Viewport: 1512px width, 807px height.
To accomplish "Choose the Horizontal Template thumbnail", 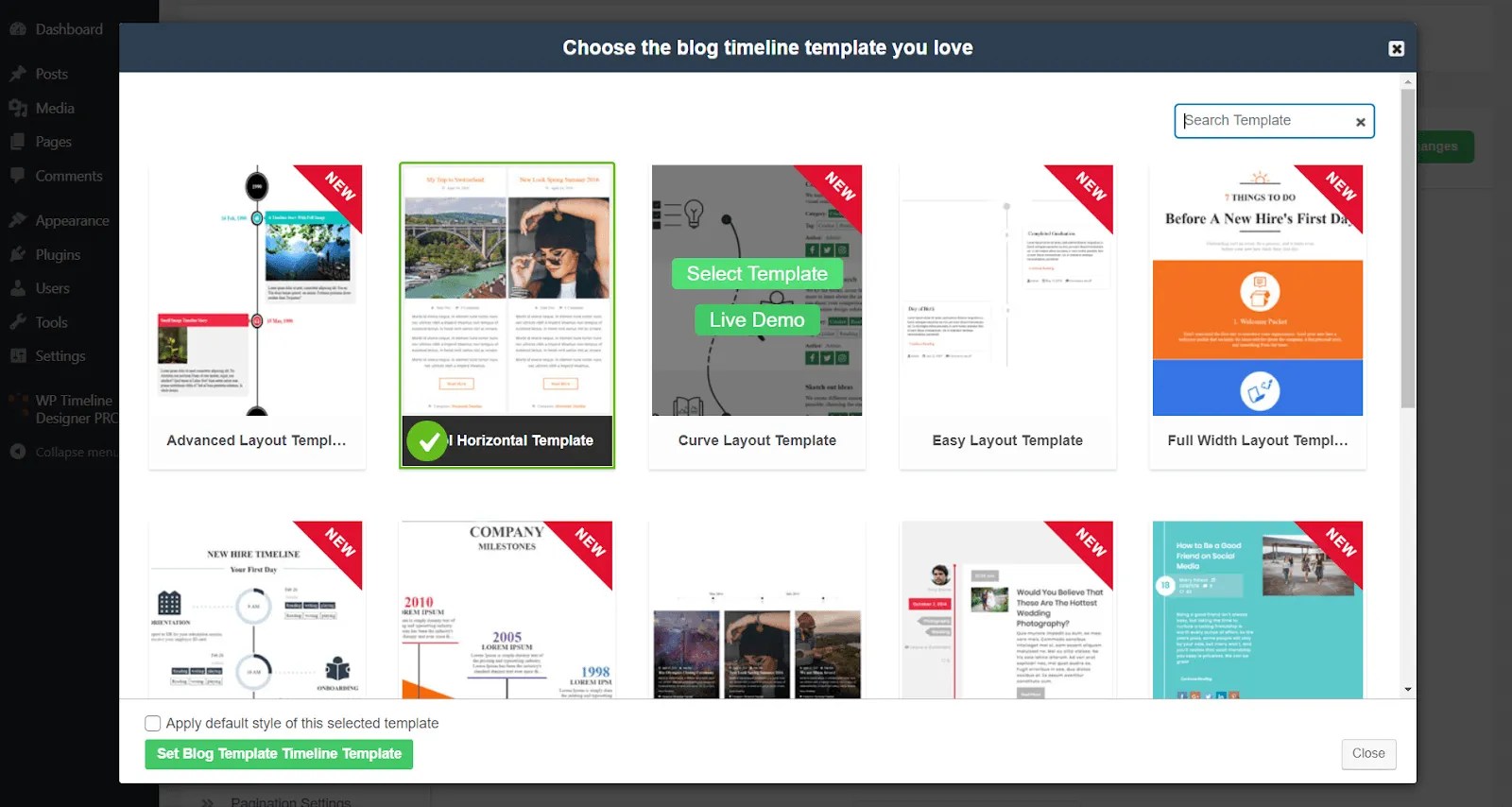I will tap(507, 290).
